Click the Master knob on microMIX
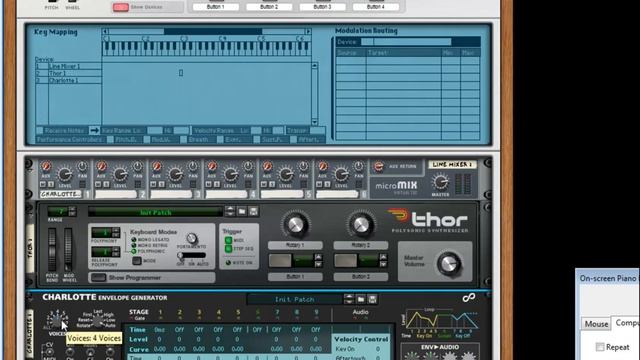The width and height of the screenshot is (640, 360). [440, 182]
